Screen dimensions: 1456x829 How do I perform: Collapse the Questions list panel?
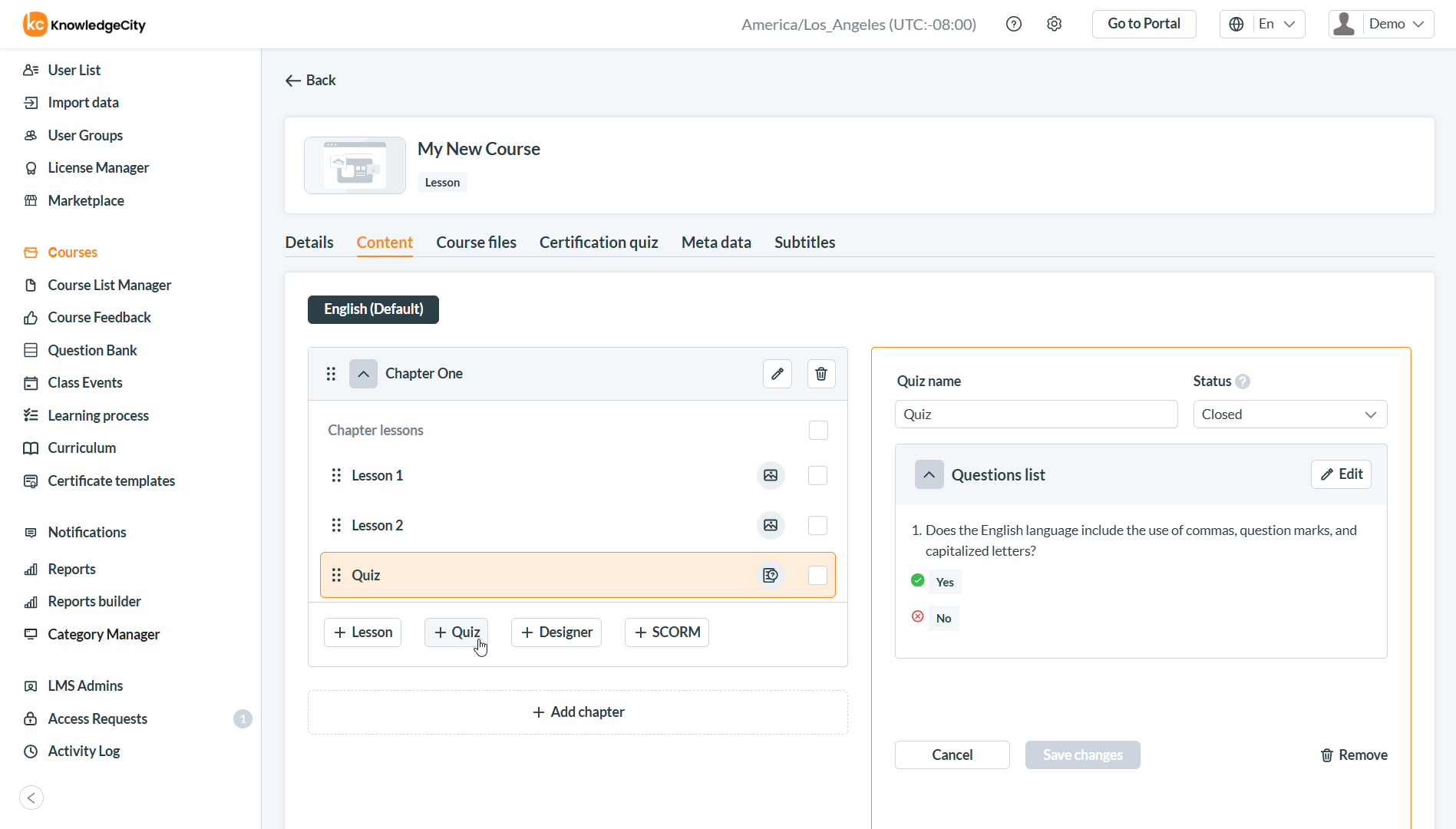(929, 475)
